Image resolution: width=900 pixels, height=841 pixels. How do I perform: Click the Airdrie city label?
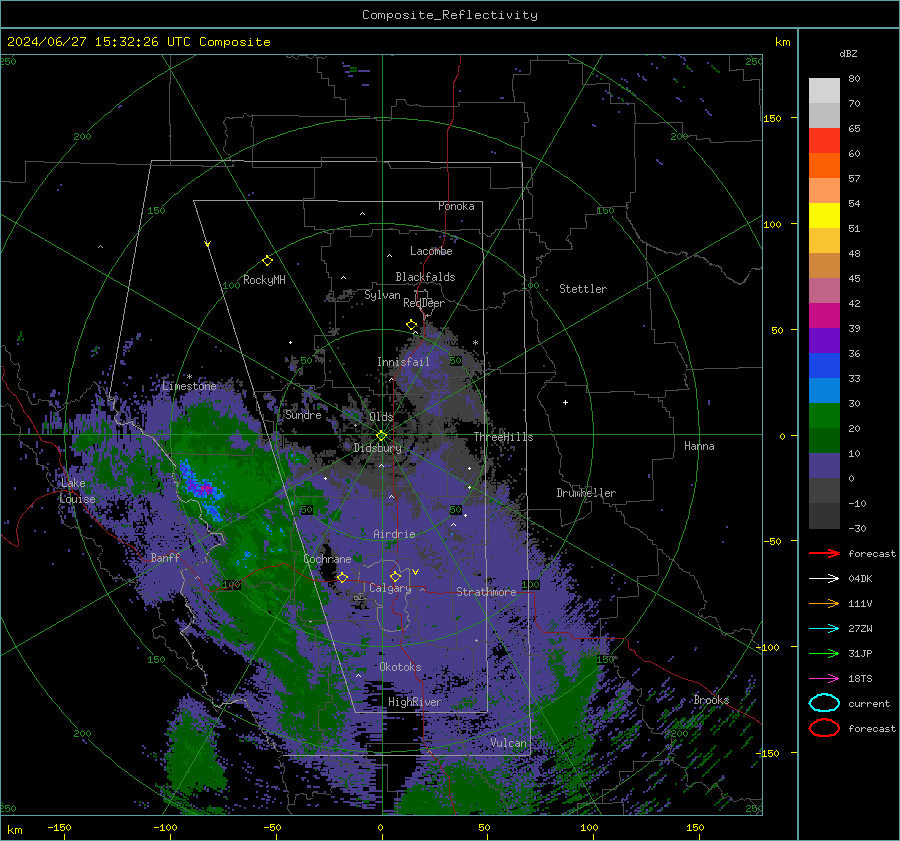coord(394,534)
